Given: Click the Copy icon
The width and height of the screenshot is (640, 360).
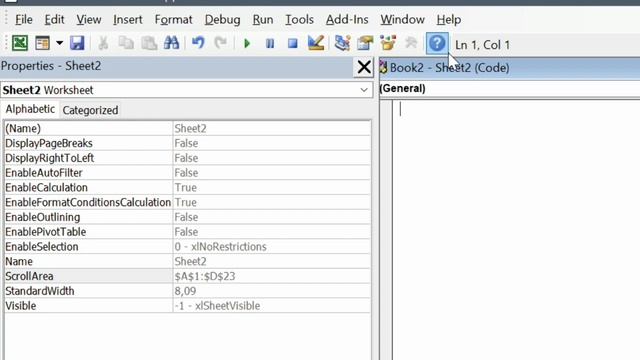Looking at the screenshot, I should (x=126, y=43).
